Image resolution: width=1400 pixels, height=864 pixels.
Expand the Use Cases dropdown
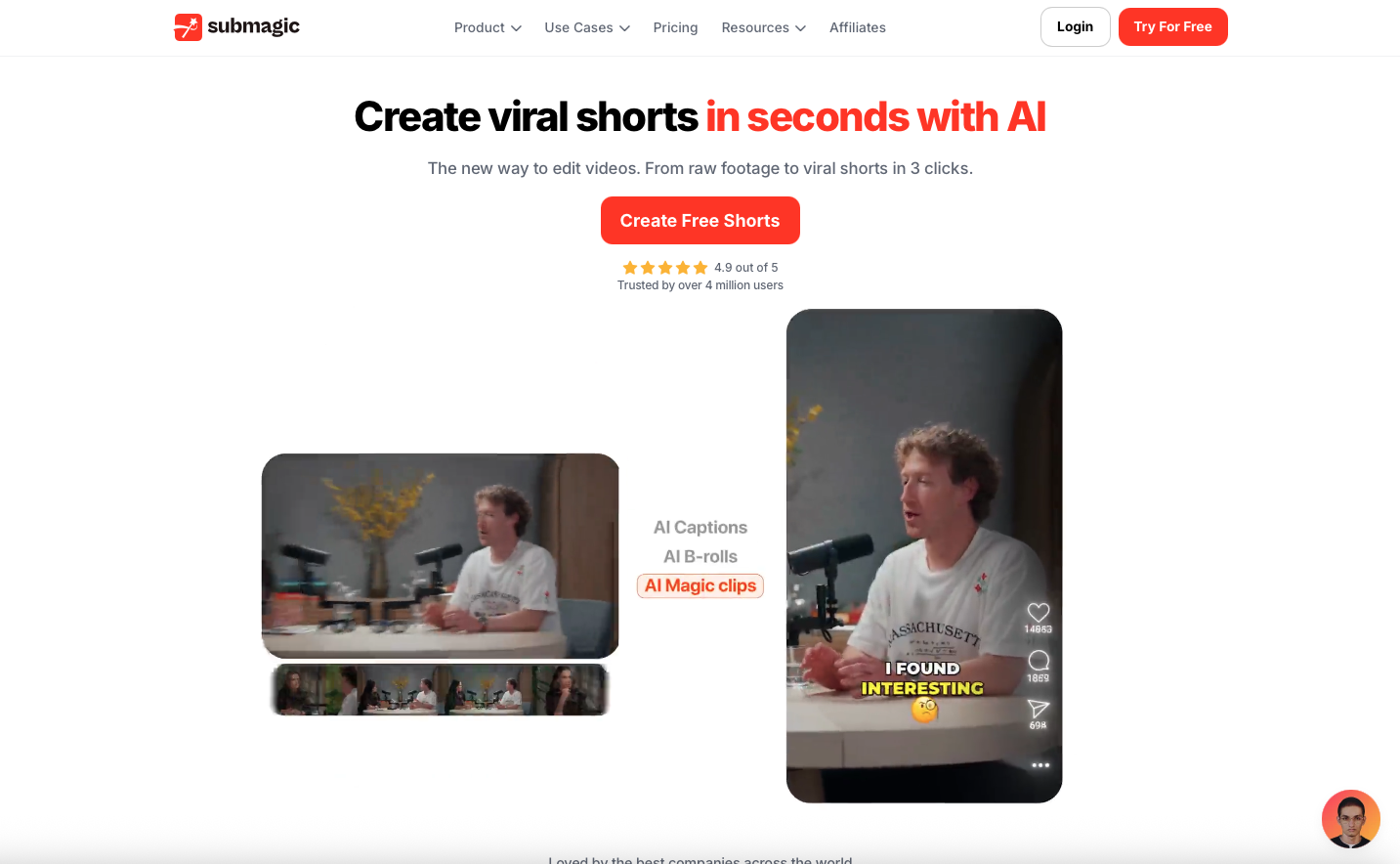[587, 27]
